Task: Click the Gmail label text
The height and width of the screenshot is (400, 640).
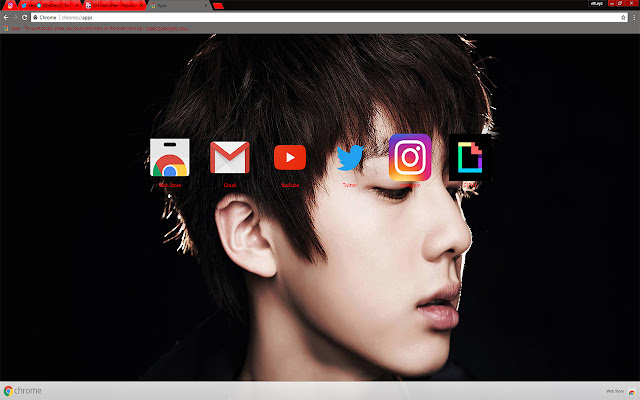Action: pos(230,185)
